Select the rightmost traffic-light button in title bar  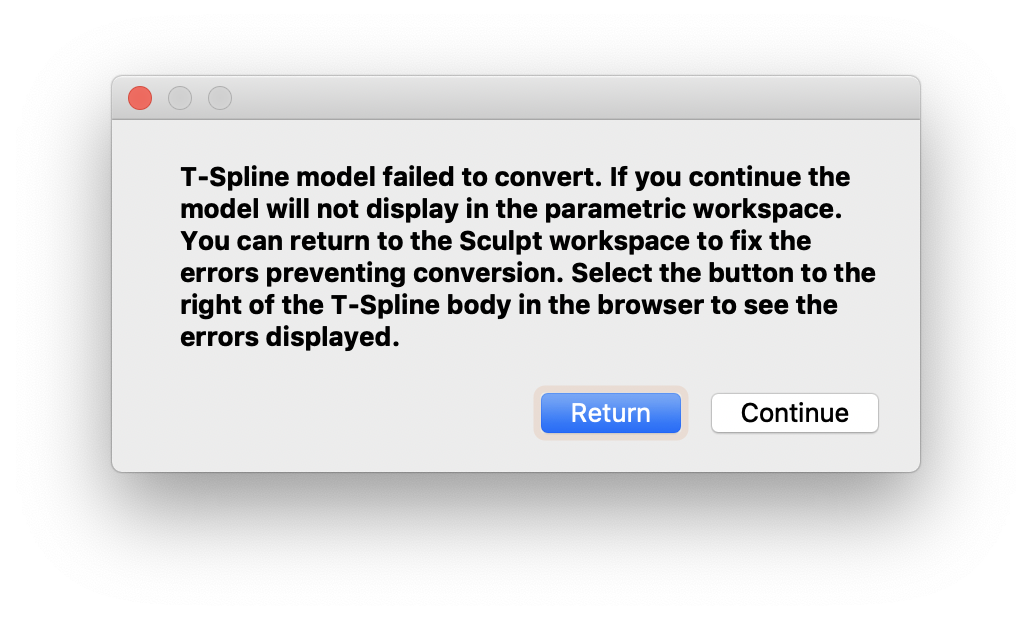220,98
